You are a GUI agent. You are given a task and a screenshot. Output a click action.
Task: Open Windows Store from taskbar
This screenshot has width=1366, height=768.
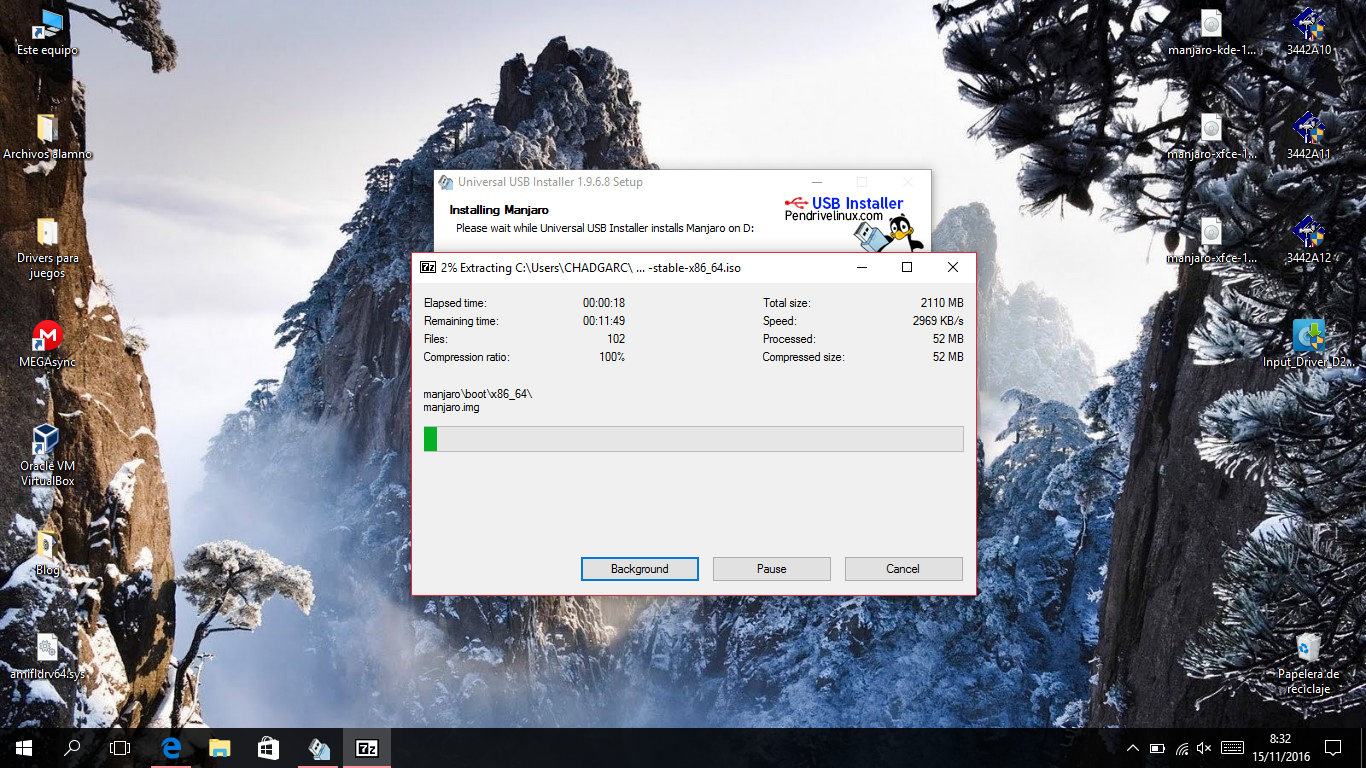[x=268, y=748]
